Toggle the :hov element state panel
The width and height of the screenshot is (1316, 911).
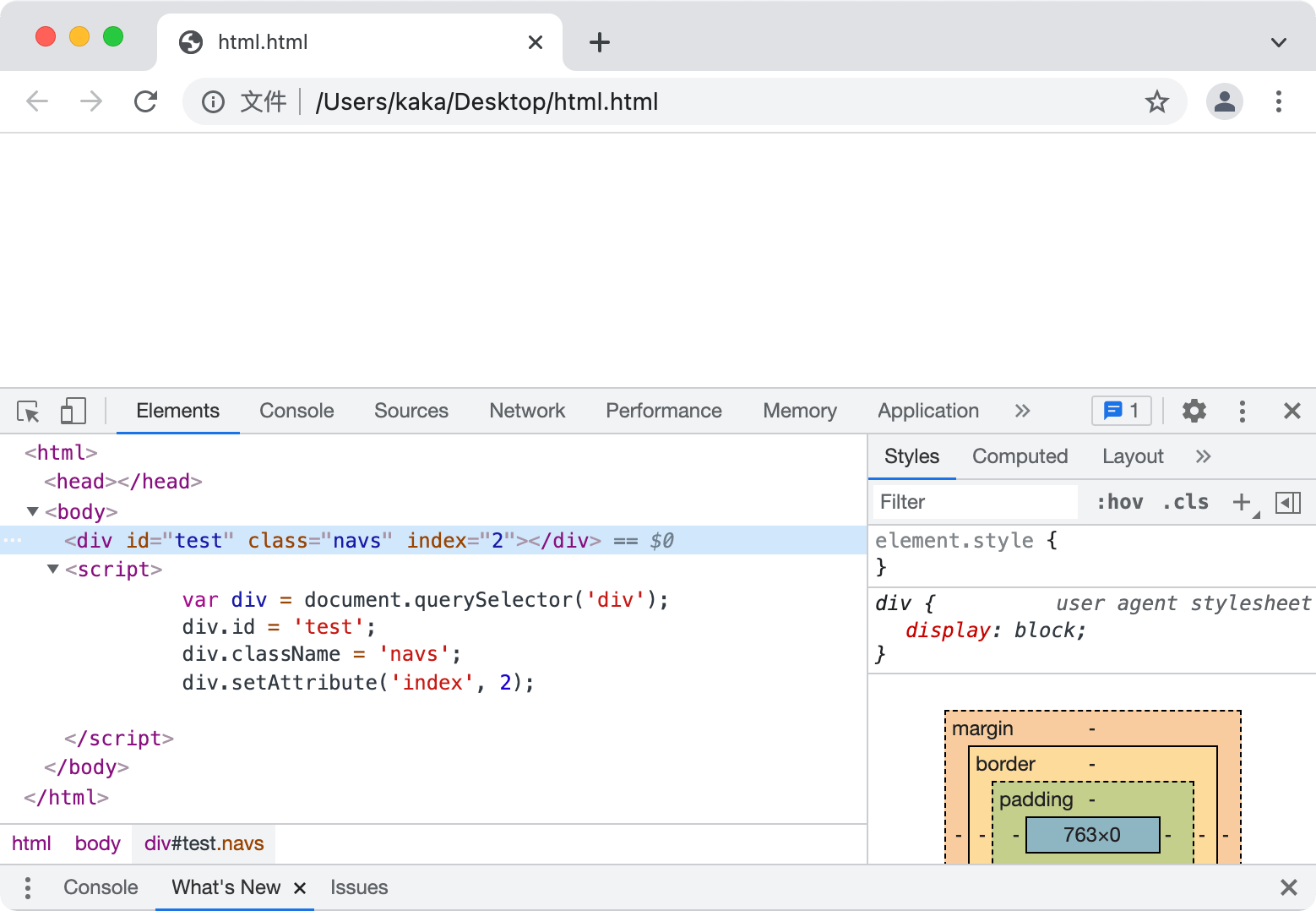pyautogui.click(x=1119, y=502)
